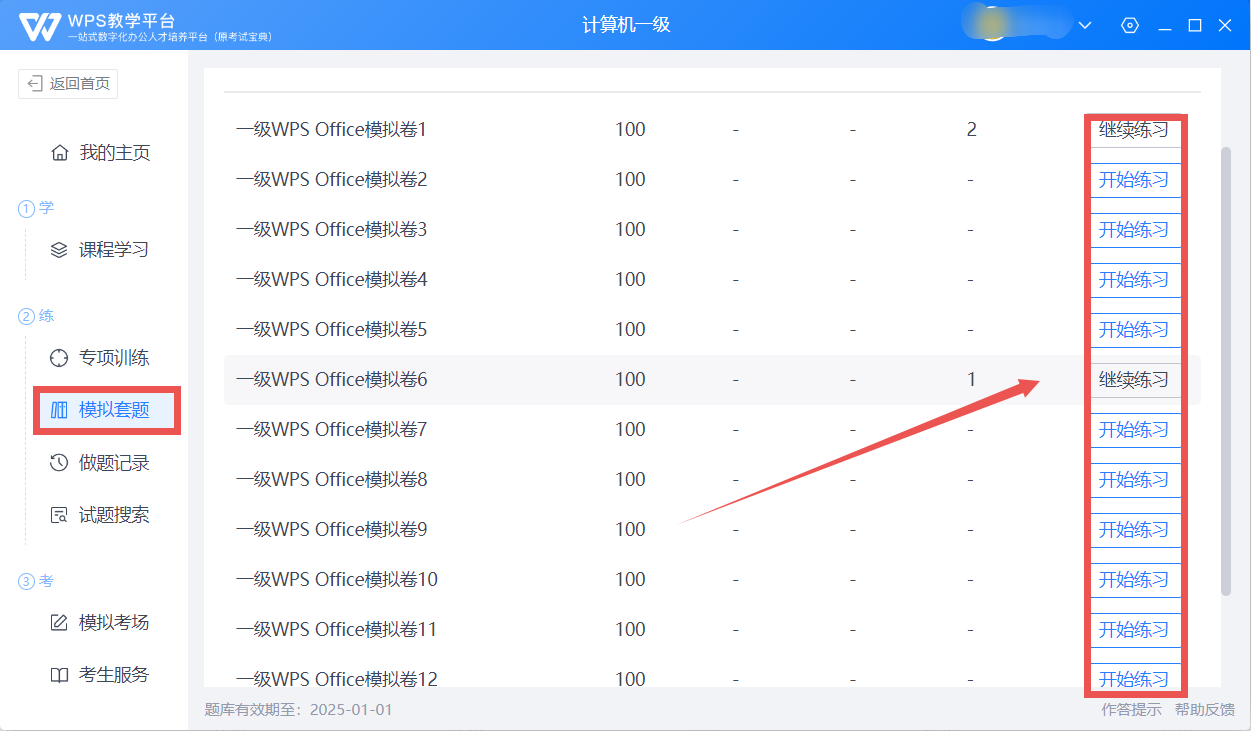Start practice for 模拟卷2
Screen dimensions: 1251x731
(x=1133, y=180)
